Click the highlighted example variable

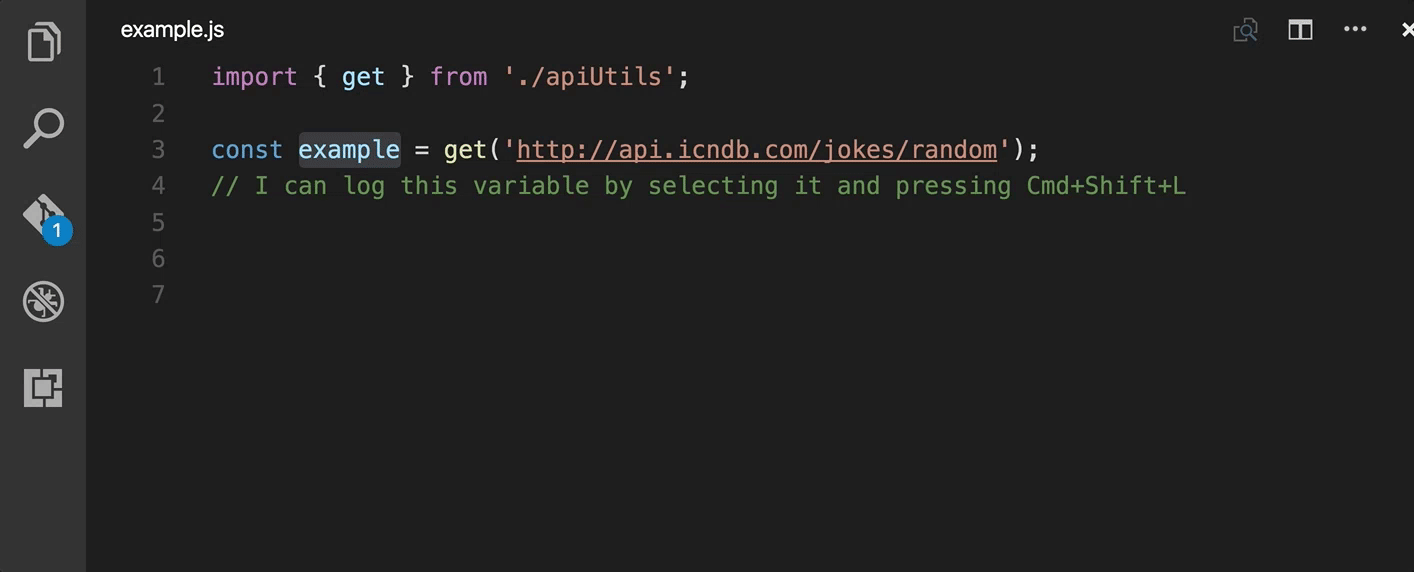click(x=349, y=150)
